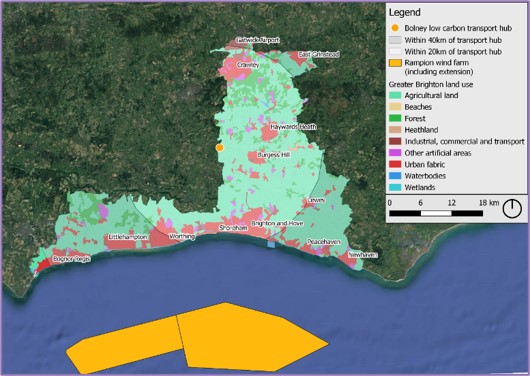The width and height of the screenshot is (530, 376).
Task: Click the Other artificial areas purple swatch
Action: [x=395, y=153]
